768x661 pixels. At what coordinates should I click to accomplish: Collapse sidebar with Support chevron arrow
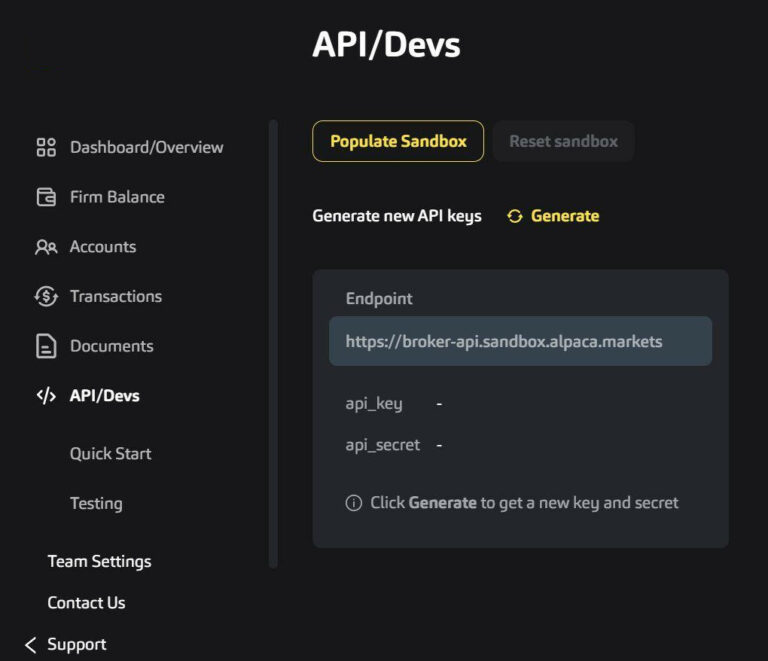(30, 645)
